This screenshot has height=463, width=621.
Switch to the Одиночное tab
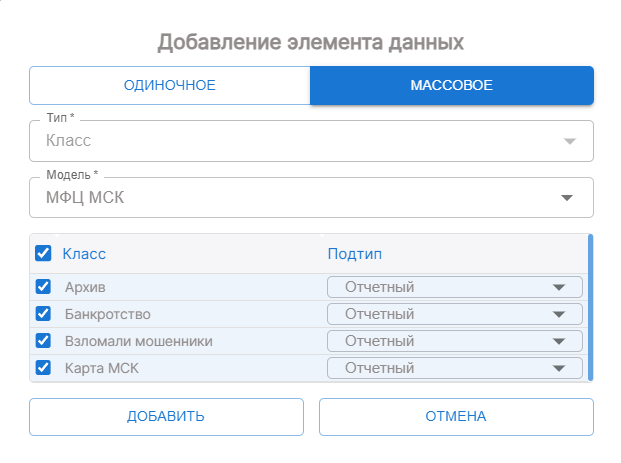[x=169, y=85]
